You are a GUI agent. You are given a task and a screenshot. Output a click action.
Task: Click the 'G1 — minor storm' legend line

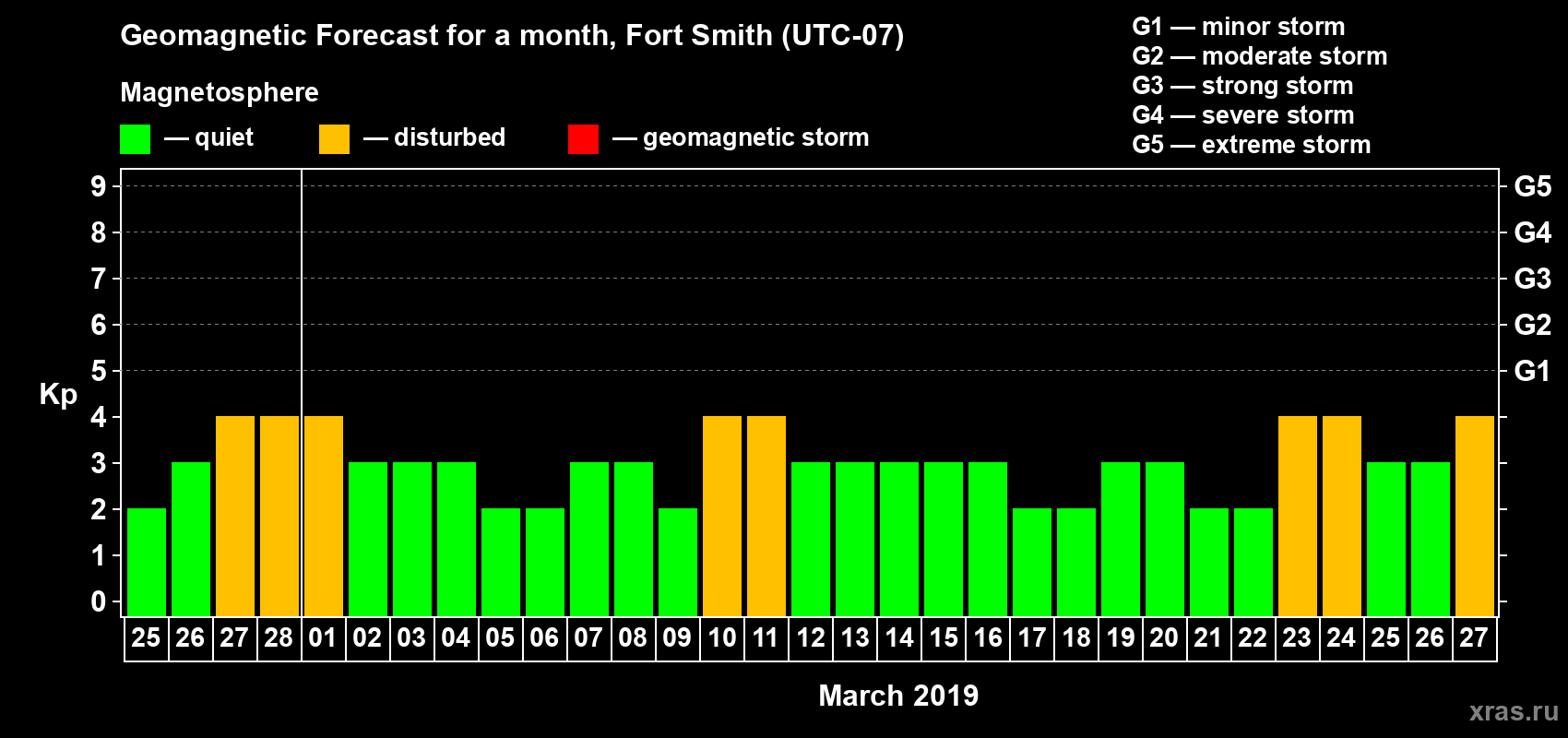[1239, 27]
